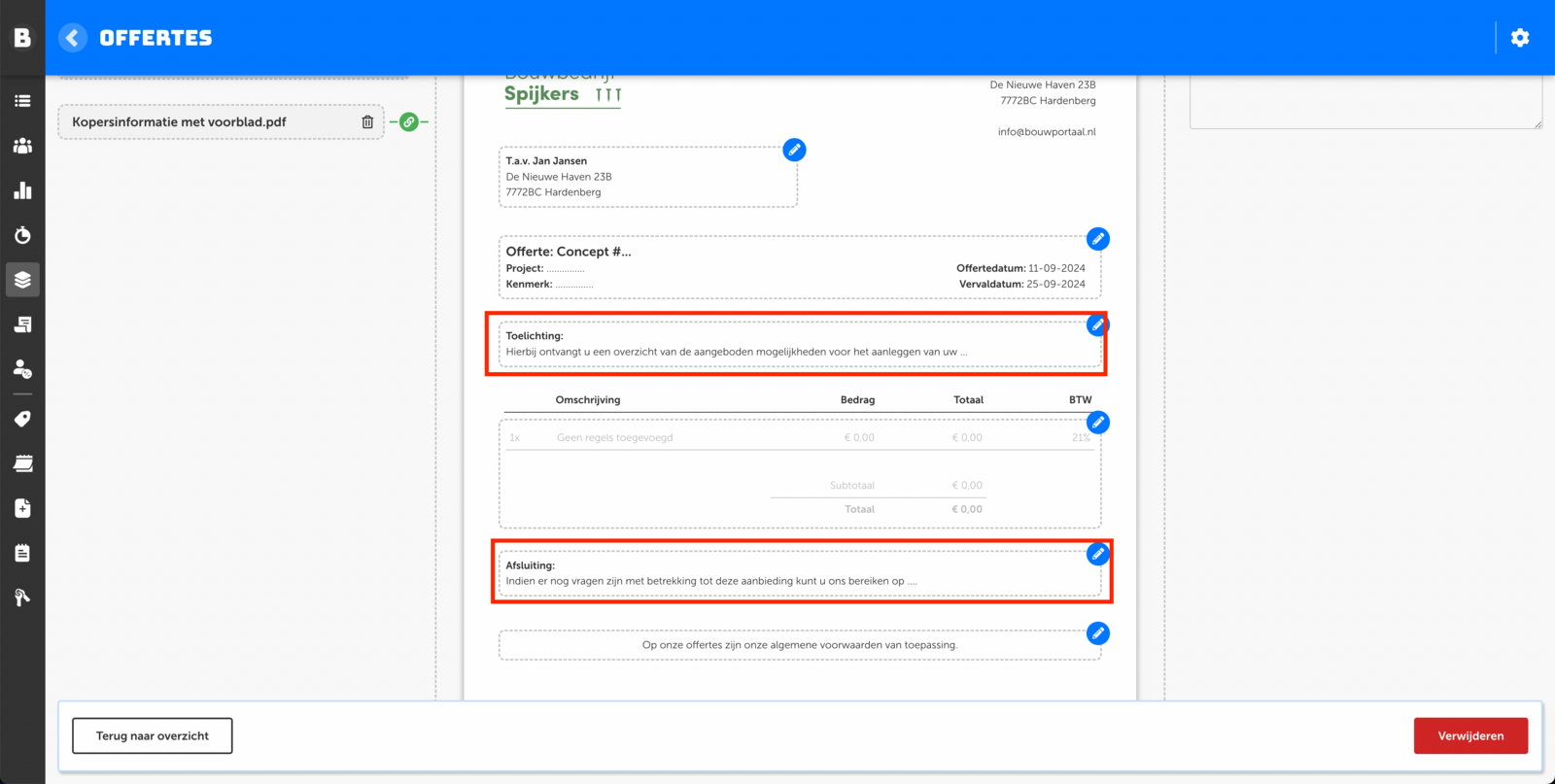
Task: Edit the quote line items table
Action: coord(1097,423)
